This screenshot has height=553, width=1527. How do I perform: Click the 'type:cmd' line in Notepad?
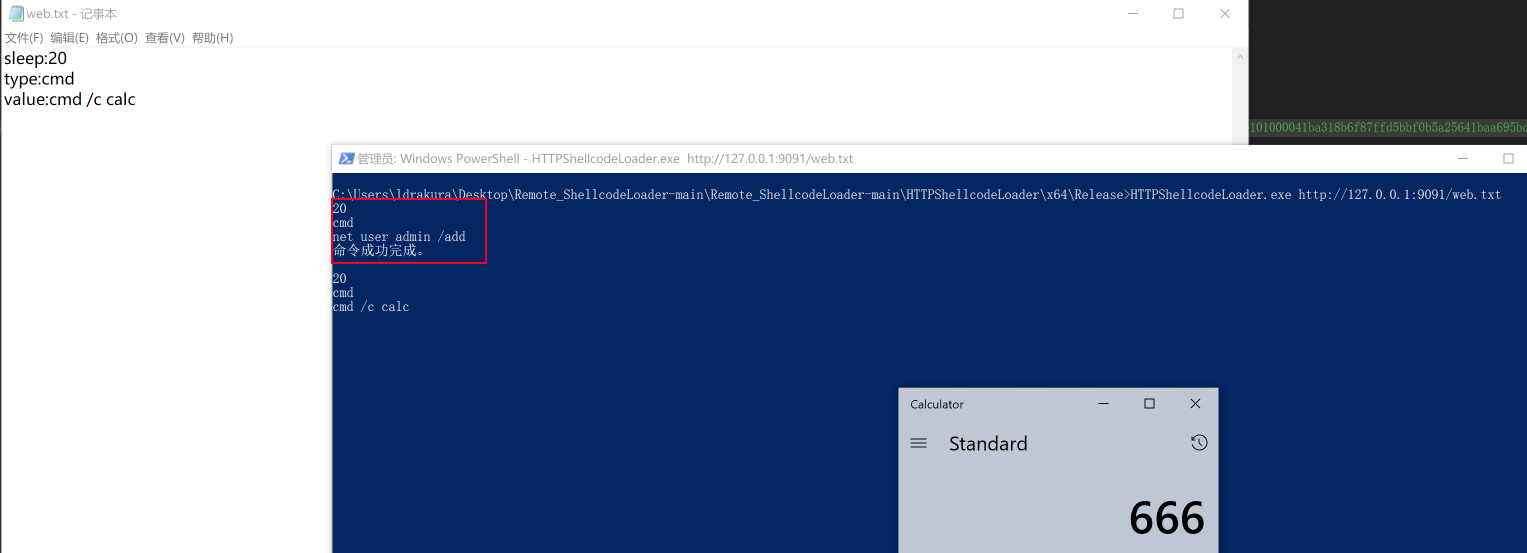pyautogui.click(x=39, y=79)
